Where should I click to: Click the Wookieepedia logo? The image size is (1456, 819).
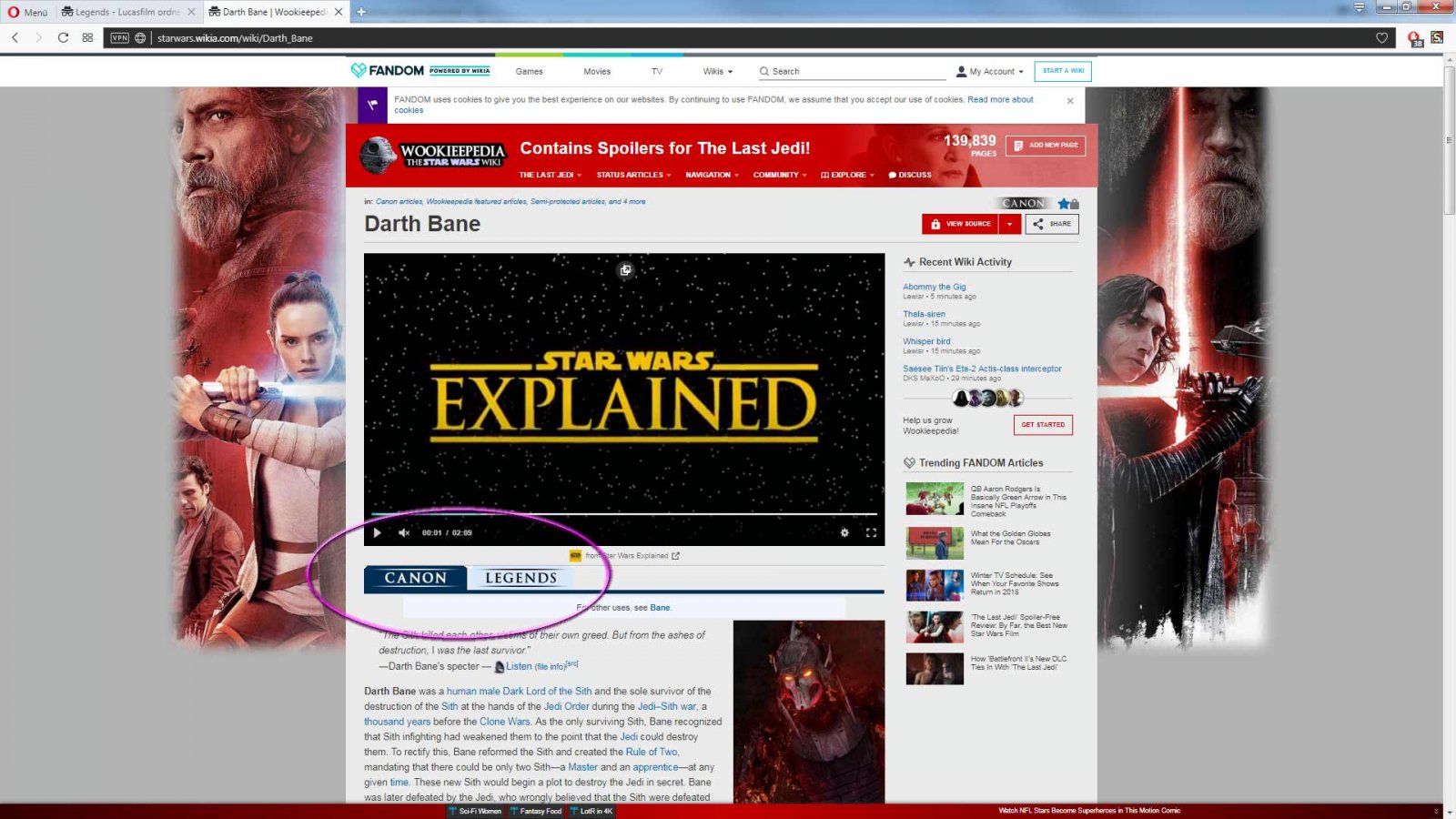[433, 156]
